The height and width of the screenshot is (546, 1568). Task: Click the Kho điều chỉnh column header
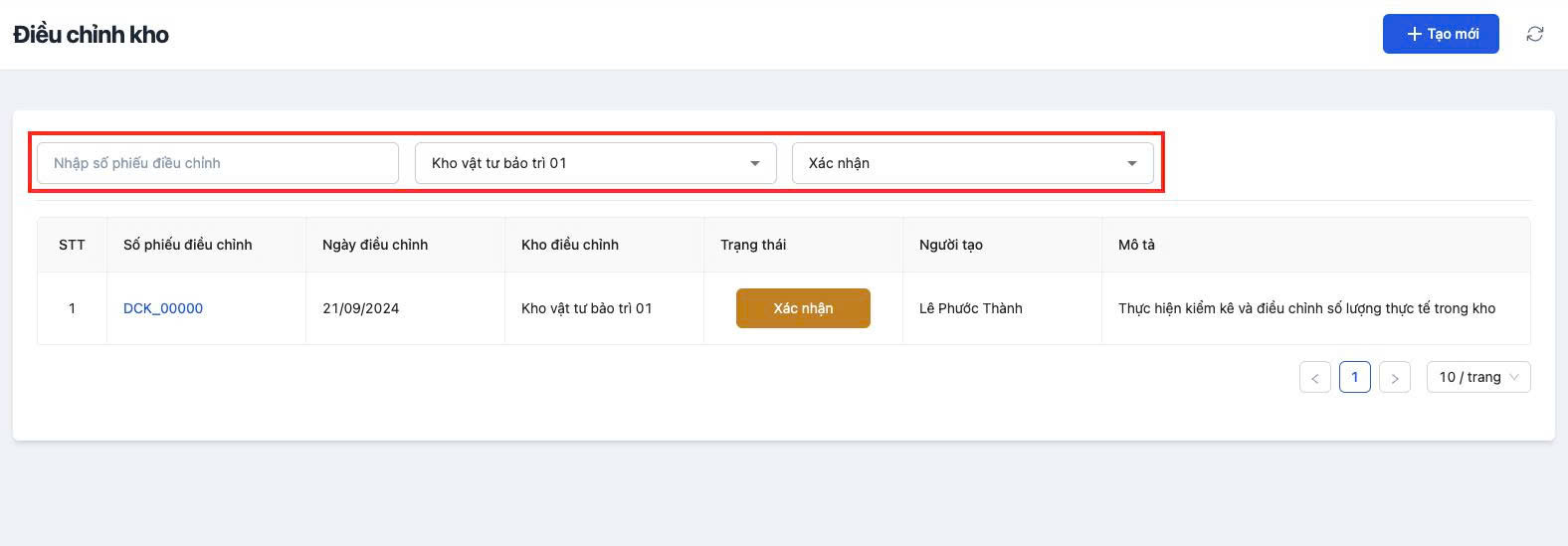click(x=570, y=245)
